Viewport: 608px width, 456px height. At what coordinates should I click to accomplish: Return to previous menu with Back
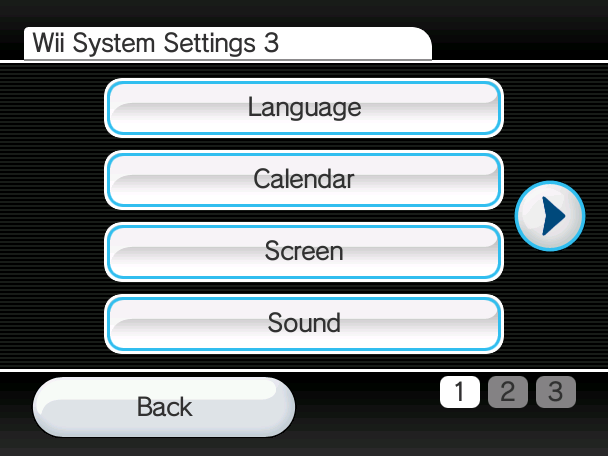pyautogui.click(x=164, y=407)
